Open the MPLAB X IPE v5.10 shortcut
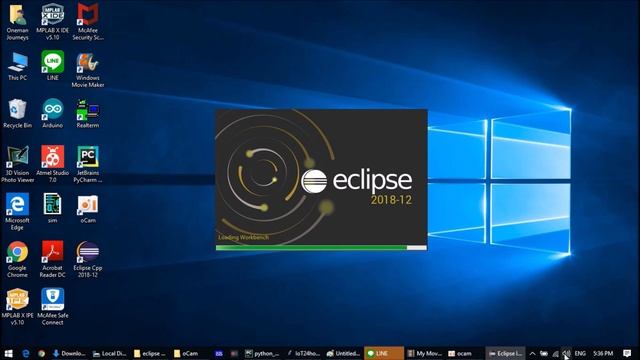Viewport: 640px width, 360px height. click(17, 307)
